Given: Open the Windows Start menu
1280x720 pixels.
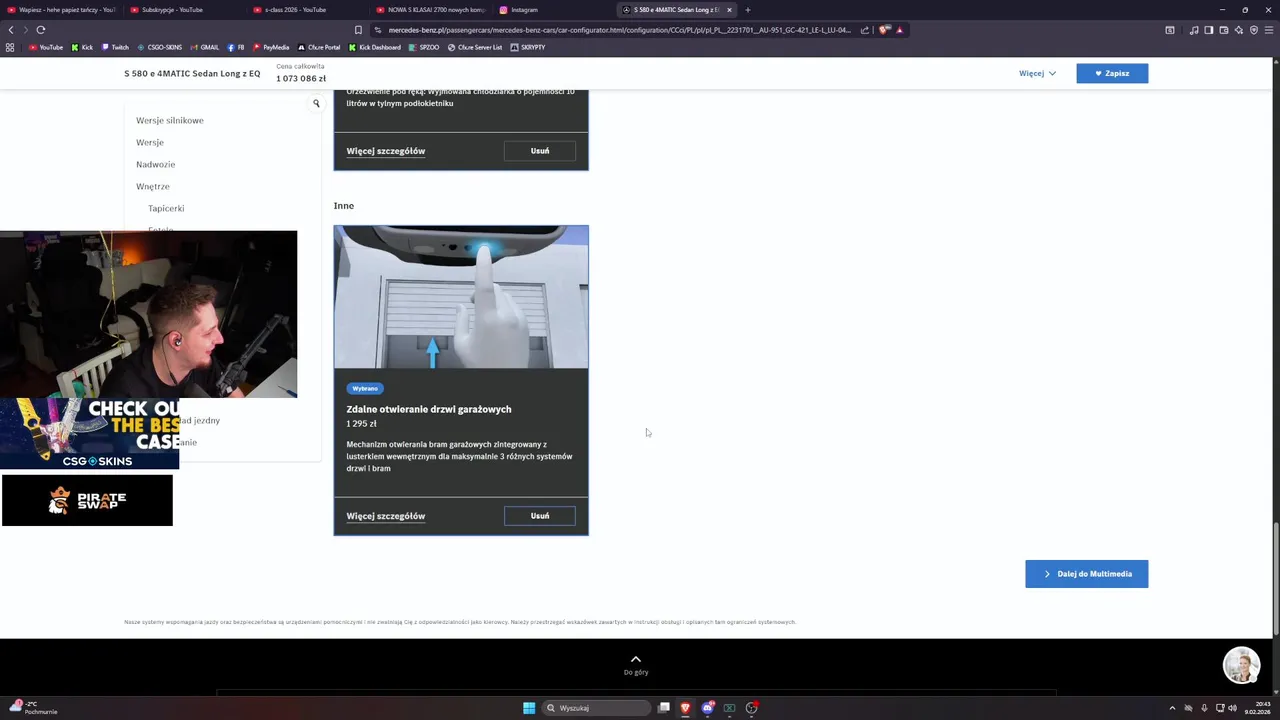Looking at the screenshot, I should pos(529,708).
